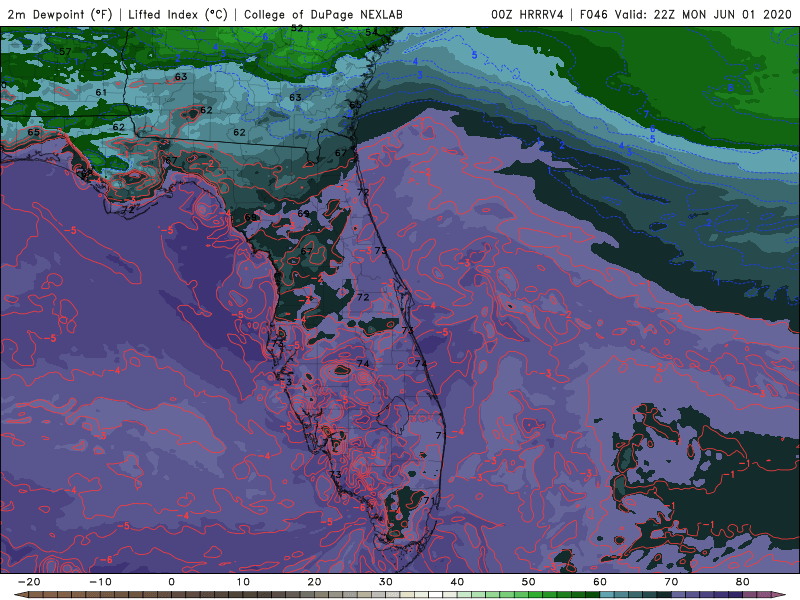Screen dimensions: 800x600
Task: Click the "0" color scale label
Action: coord(171,582)
